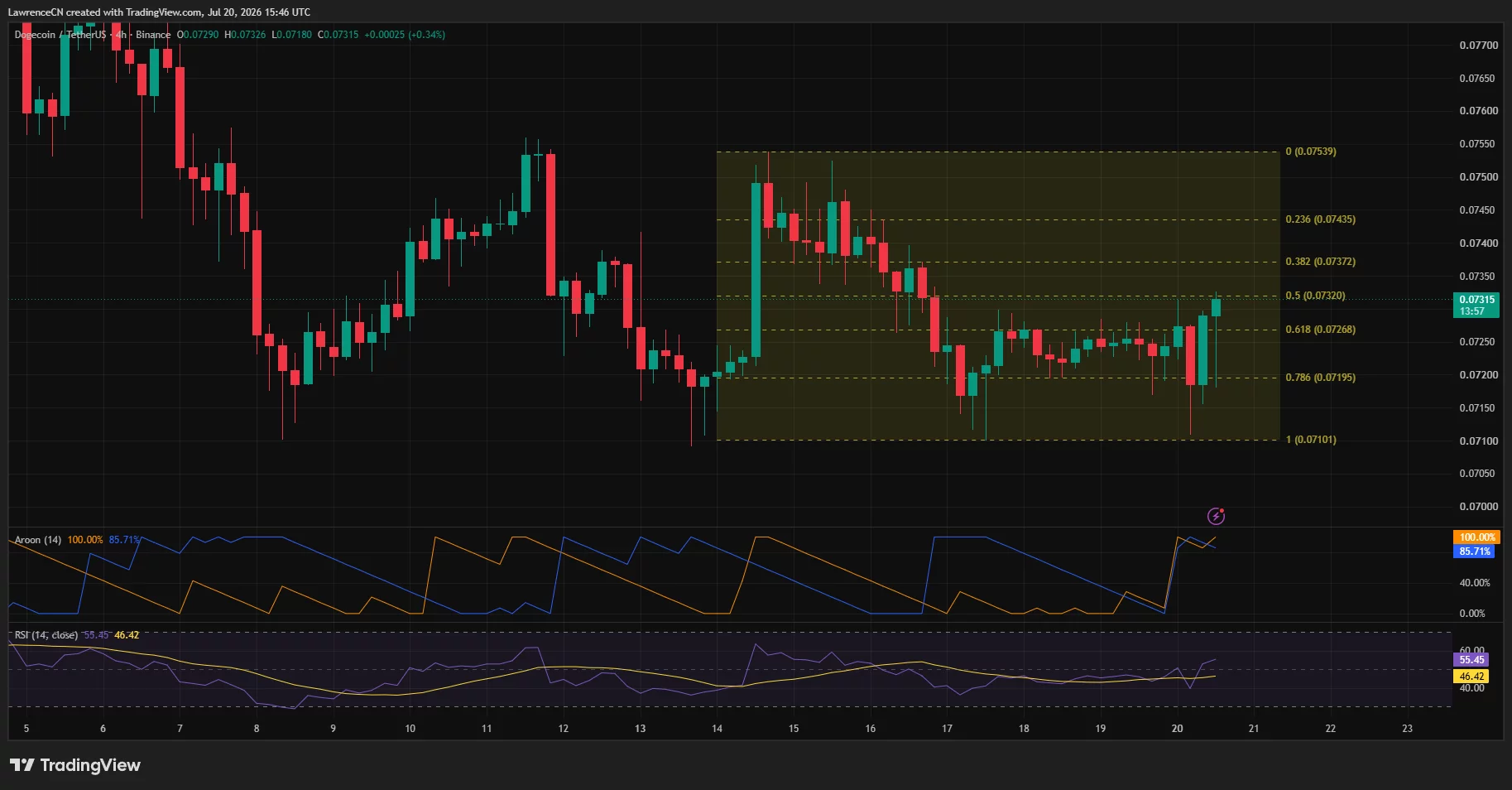Image resolution: width=1512 pixels, height=790 pixels.
Task: Click the RSI legend value 46.42
Action: (x=127, y=635)
